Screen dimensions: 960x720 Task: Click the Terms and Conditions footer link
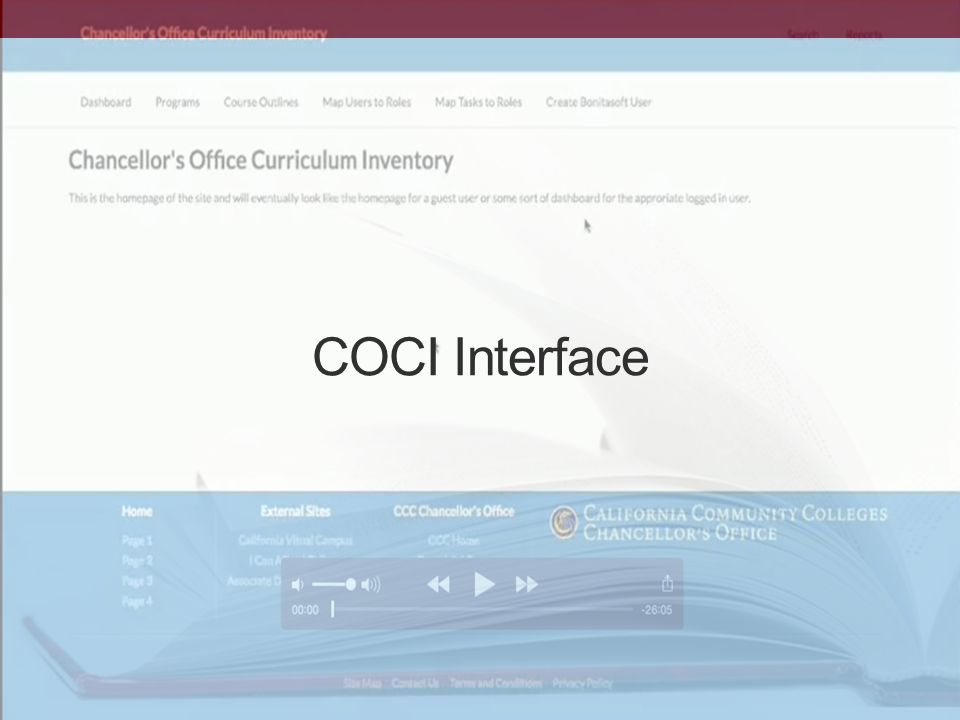[x=496, y=683]
